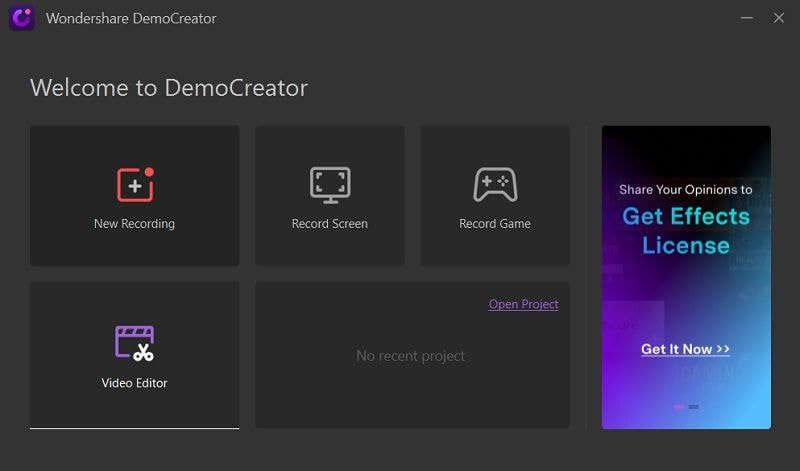Image resolution: width=800 pixels, height=471 pixels.
Task: Click the Record Game controller icon
Action: pyautogui.click(x=495, y=185)
